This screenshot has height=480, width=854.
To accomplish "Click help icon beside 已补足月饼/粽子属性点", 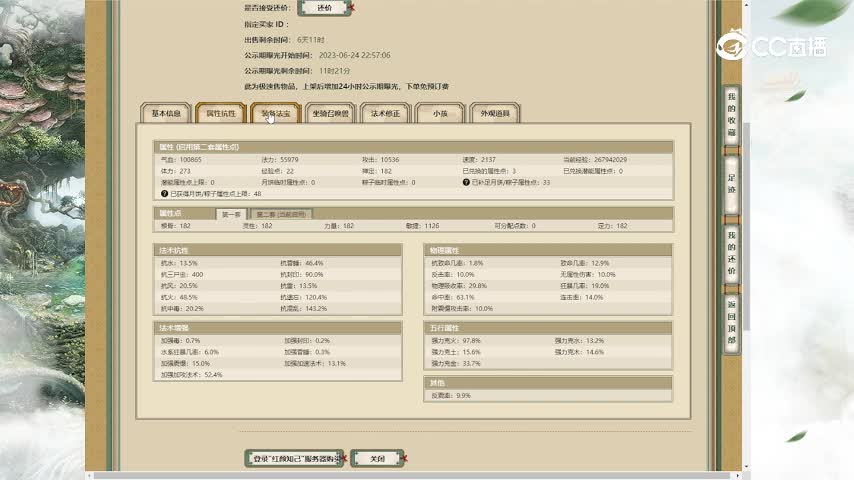I will click(x=466, y=183).
